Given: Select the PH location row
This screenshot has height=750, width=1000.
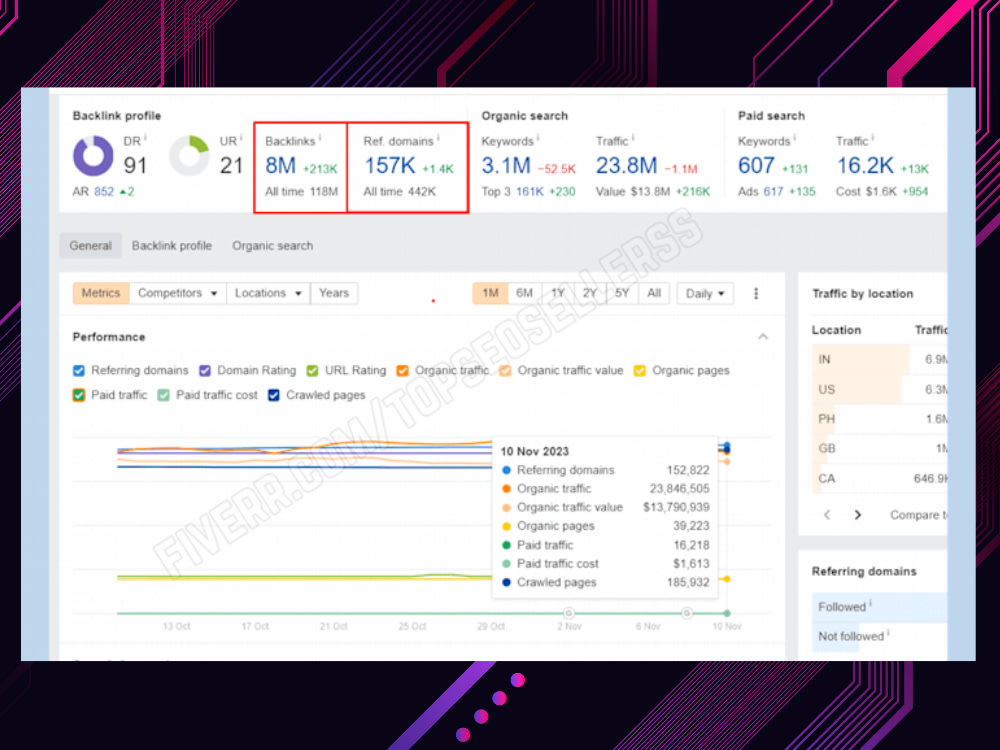Looking at the screenshot, I should click(879, 419).
